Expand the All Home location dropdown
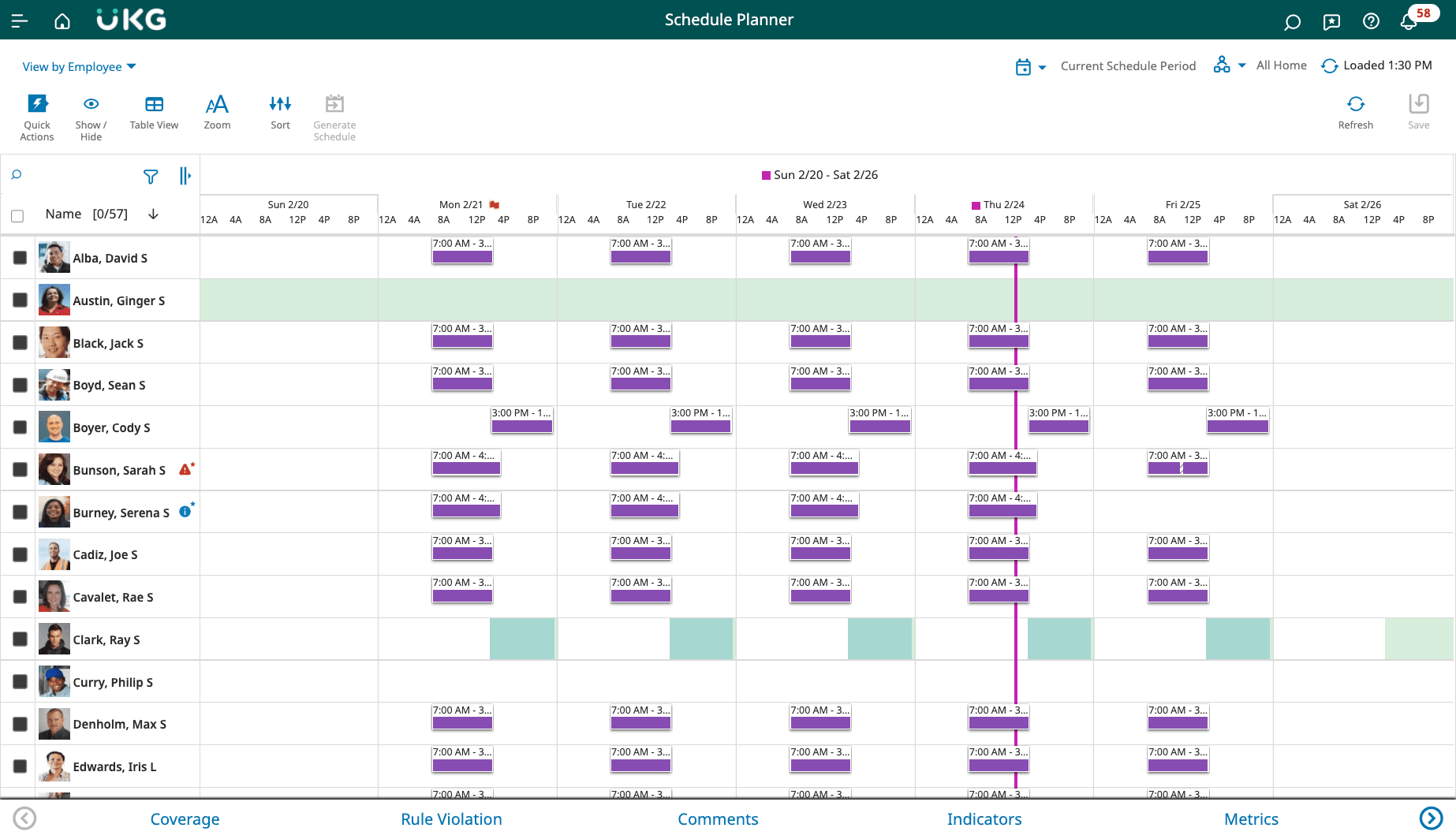Viewport: 1456px width, 839px height. (1230, 65)
